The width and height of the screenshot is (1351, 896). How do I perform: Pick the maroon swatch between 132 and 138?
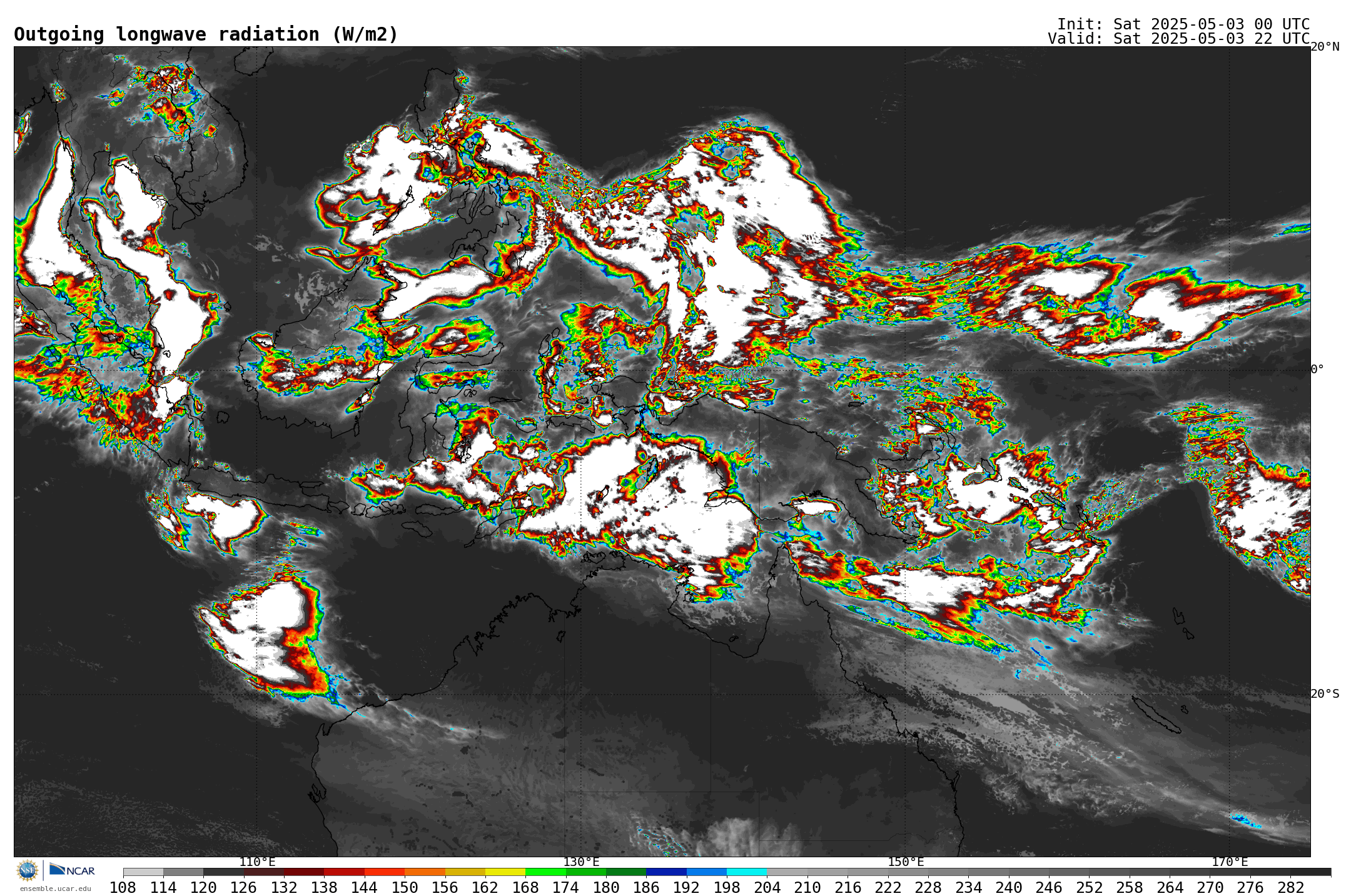304,872
